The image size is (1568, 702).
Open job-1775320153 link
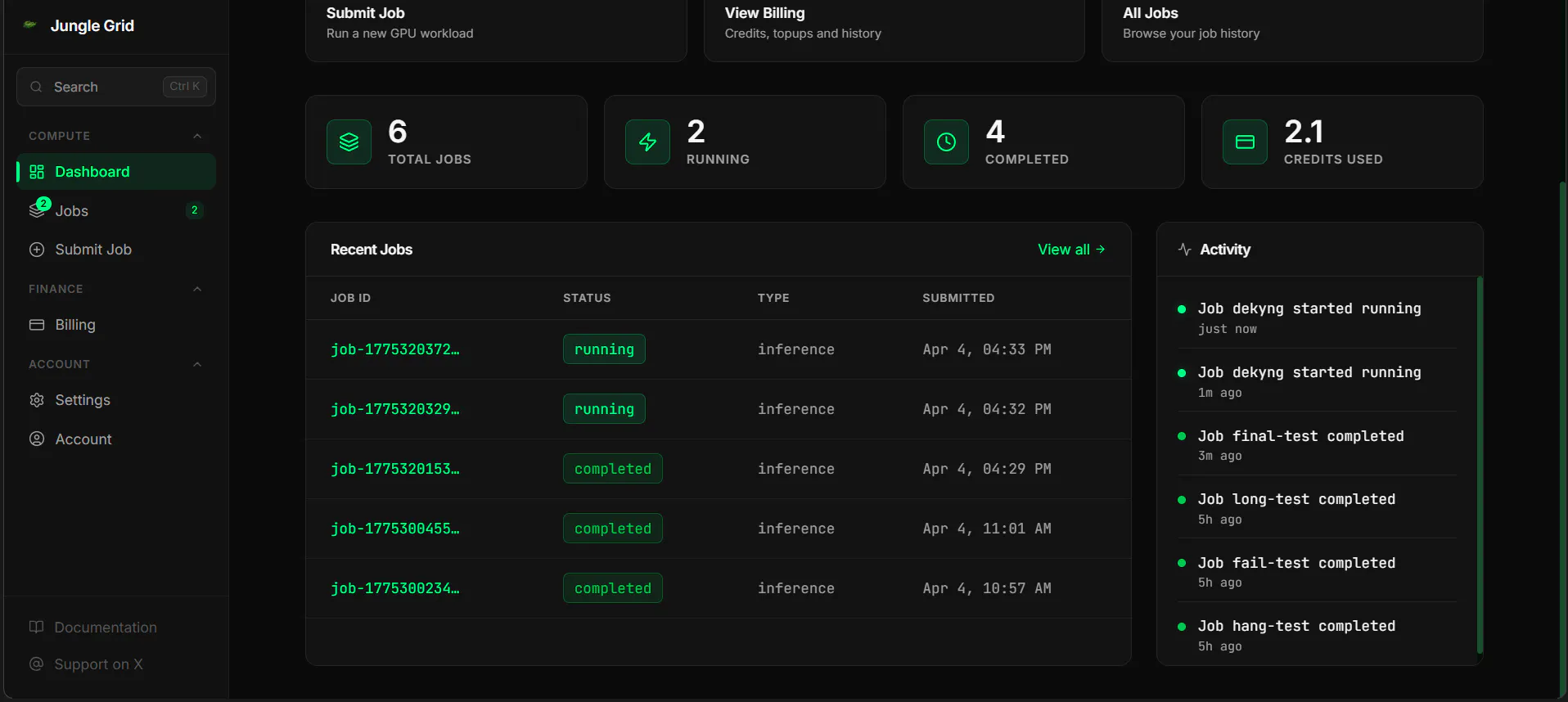coord(395,469)
